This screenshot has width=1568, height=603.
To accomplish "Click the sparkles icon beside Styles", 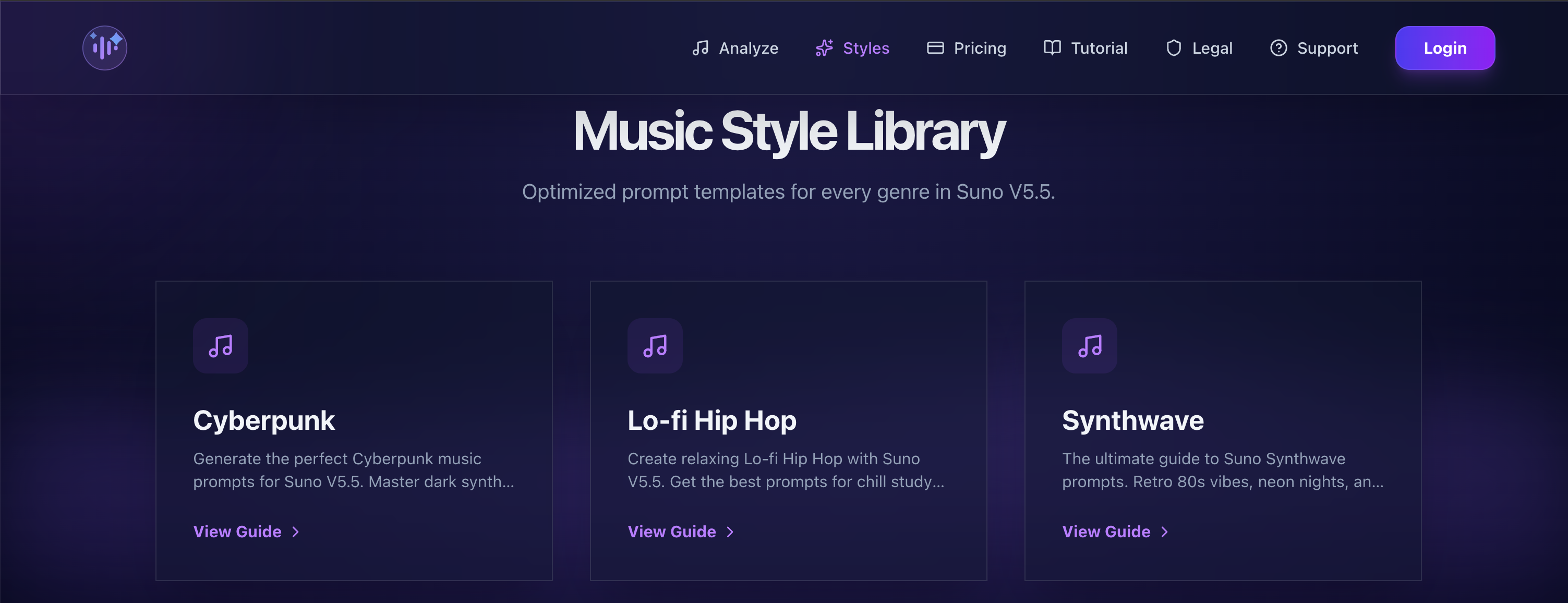I will (824, 47).
